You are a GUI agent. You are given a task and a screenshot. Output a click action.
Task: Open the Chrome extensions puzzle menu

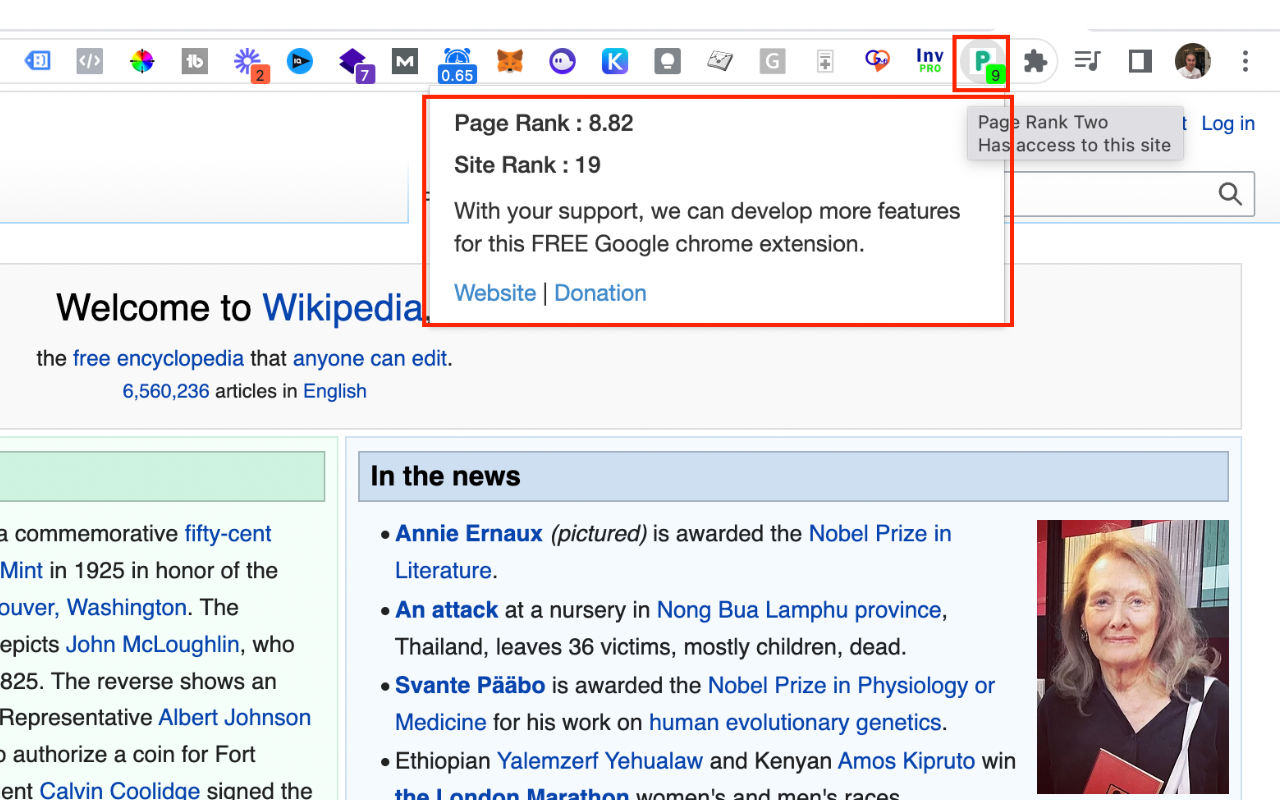pyautogui.click(x=1035, y=62)
